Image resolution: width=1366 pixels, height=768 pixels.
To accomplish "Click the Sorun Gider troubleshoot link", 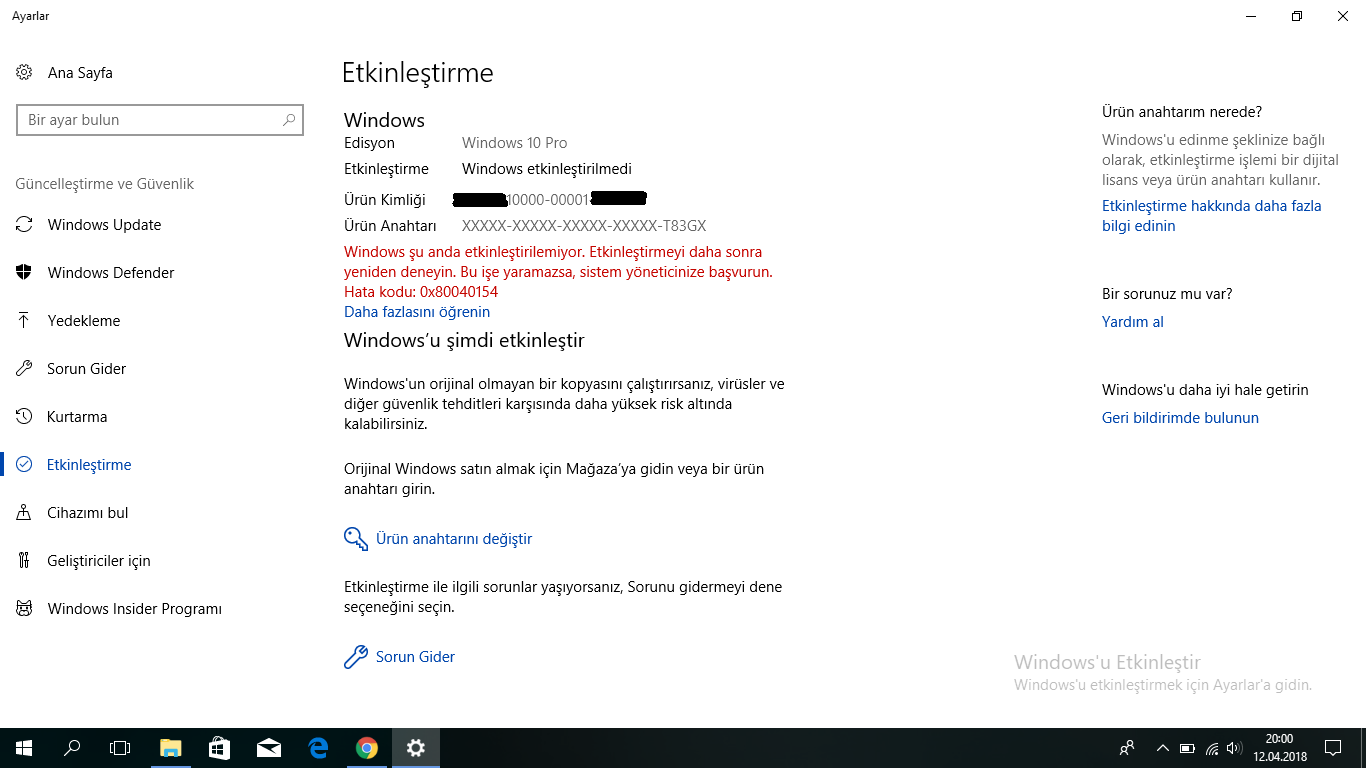I will click(x=415, y=657).
